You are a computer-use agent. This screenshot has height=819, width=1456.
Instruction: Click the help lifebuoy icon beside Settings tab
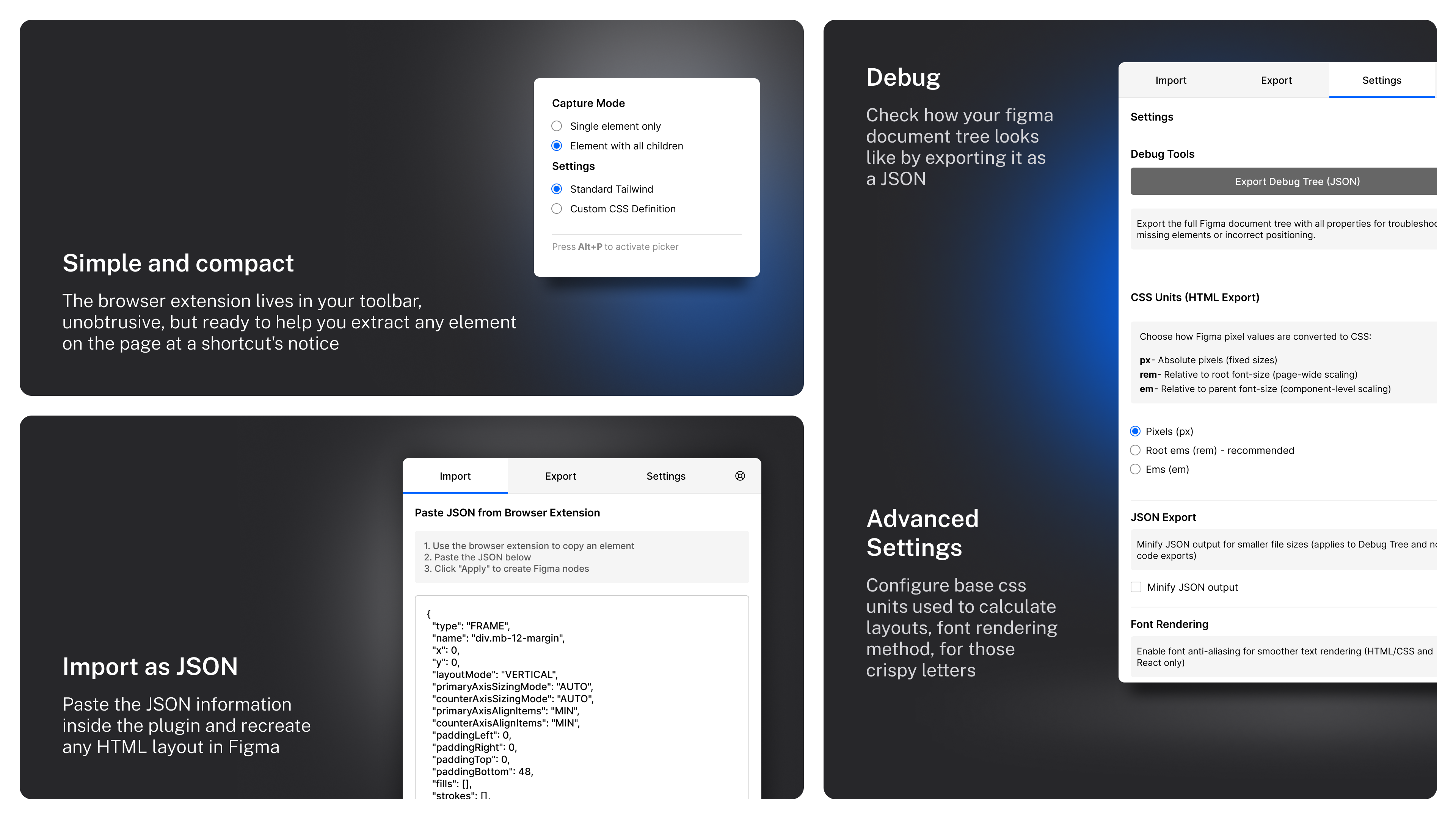click(740, 476)
